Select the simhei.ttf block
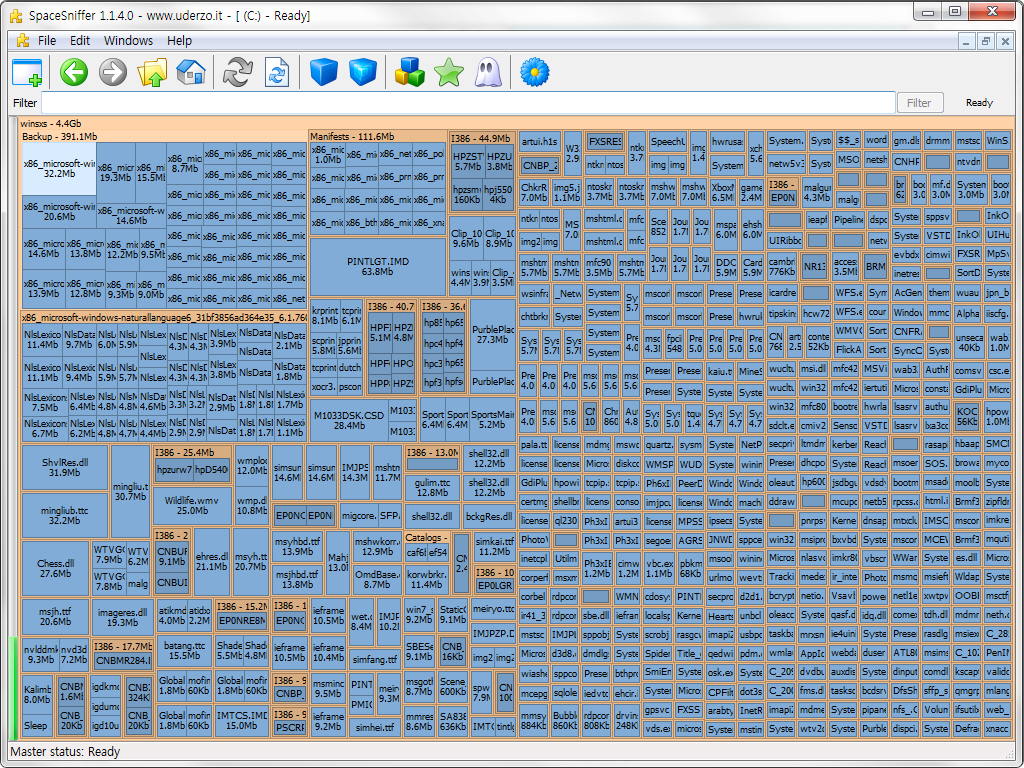 click(374, 727)
